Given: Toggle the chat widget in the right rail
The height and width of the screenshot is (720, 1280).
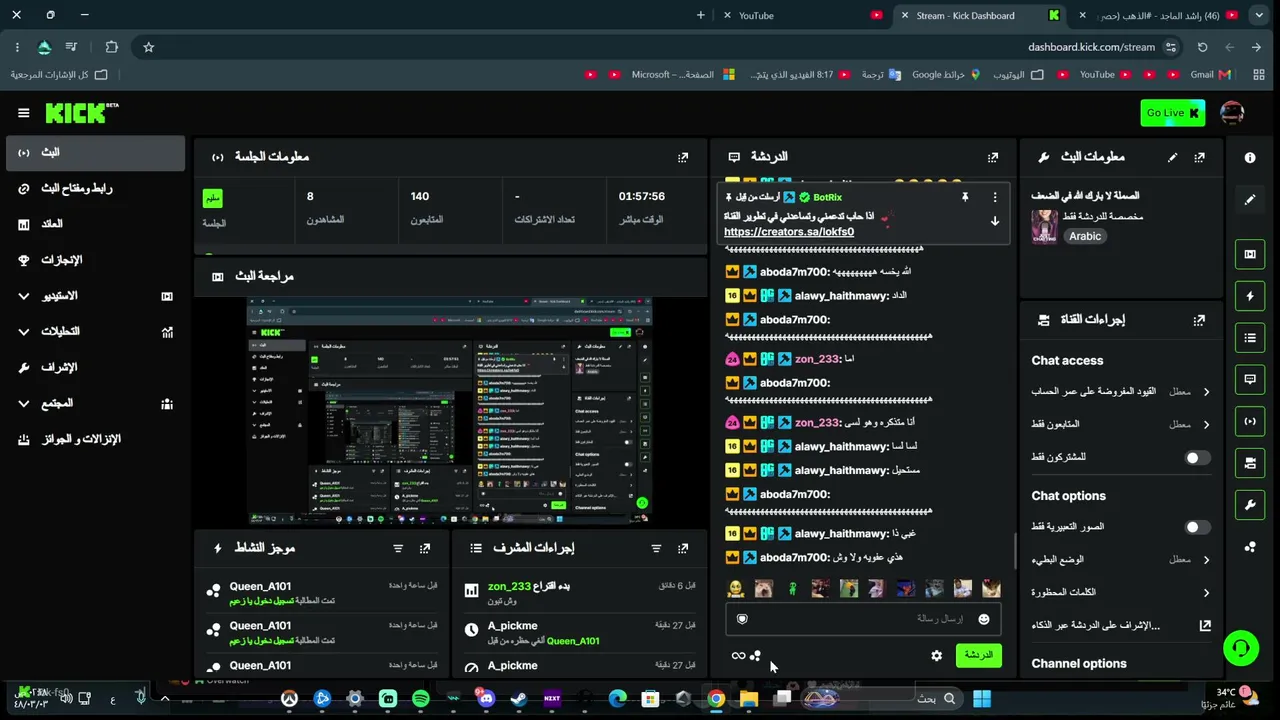Looking at the screenshot, I should click(1250, 379).
